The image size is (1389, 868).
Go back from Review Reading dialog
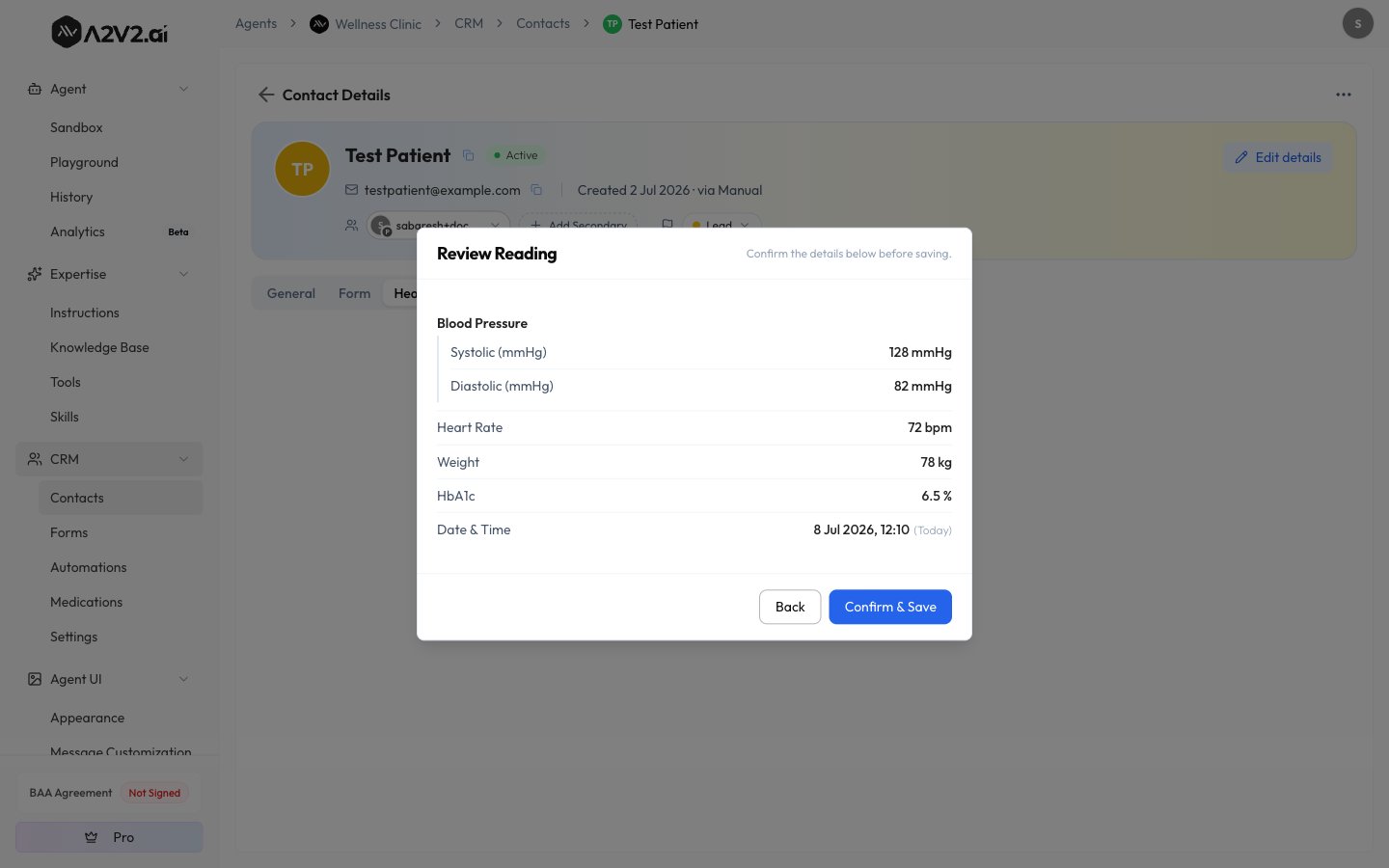(x=789, y=607)
